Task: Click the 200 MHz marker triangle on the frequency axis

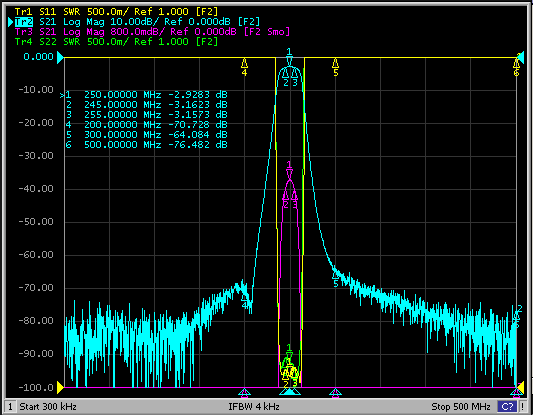Action: [244, 393]
